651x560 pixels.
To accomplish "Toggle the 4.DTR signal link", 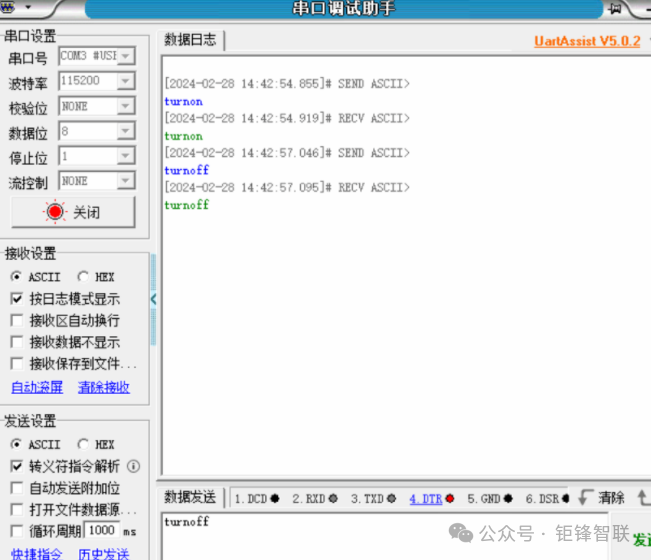I will click(426, 499).
